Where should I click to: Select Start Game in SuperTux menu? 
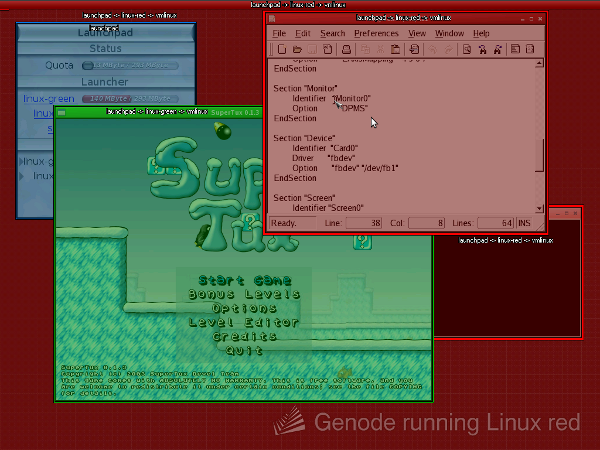245,280
